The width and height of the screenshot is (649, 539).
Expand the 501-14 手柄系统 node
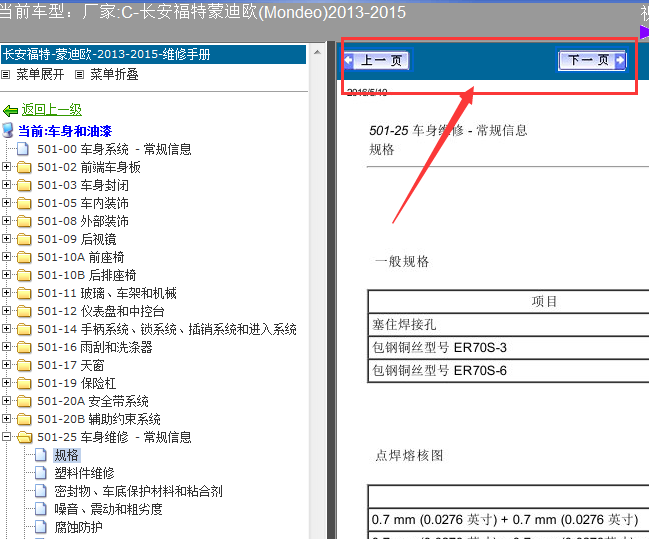(6, 328)
